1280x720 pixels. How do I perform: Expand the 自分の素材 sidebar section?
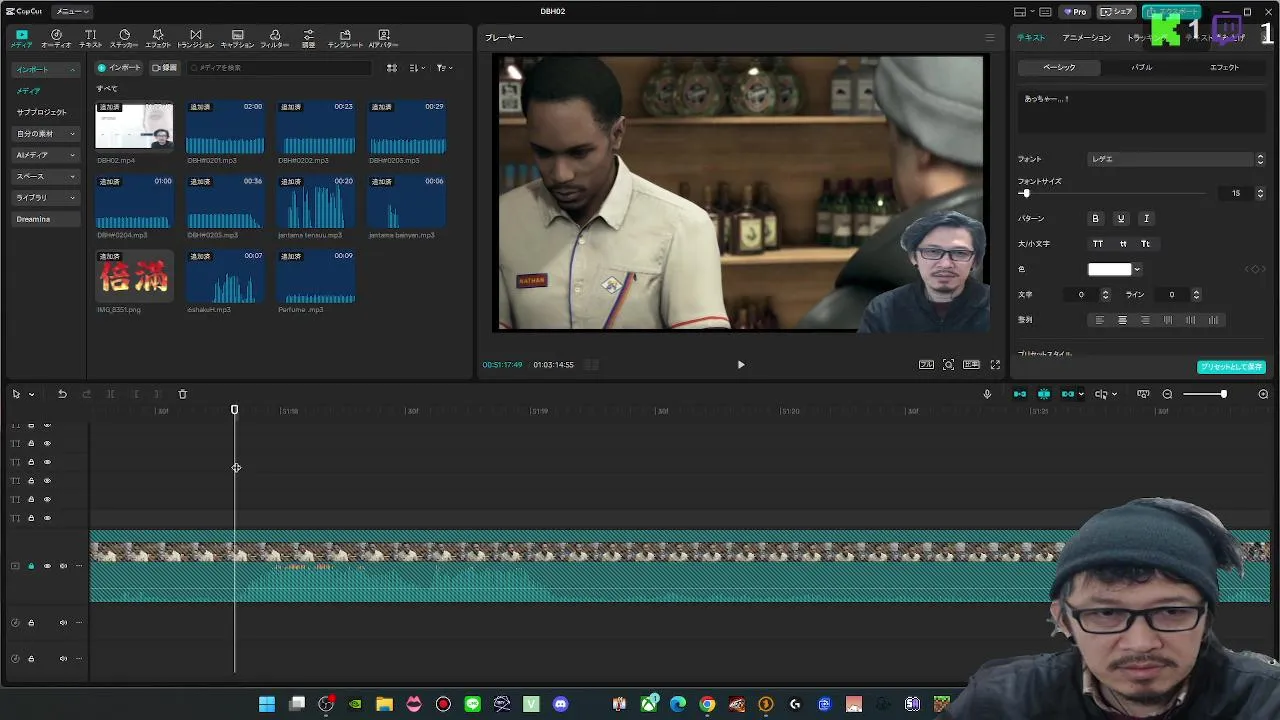tap(45, 134)
